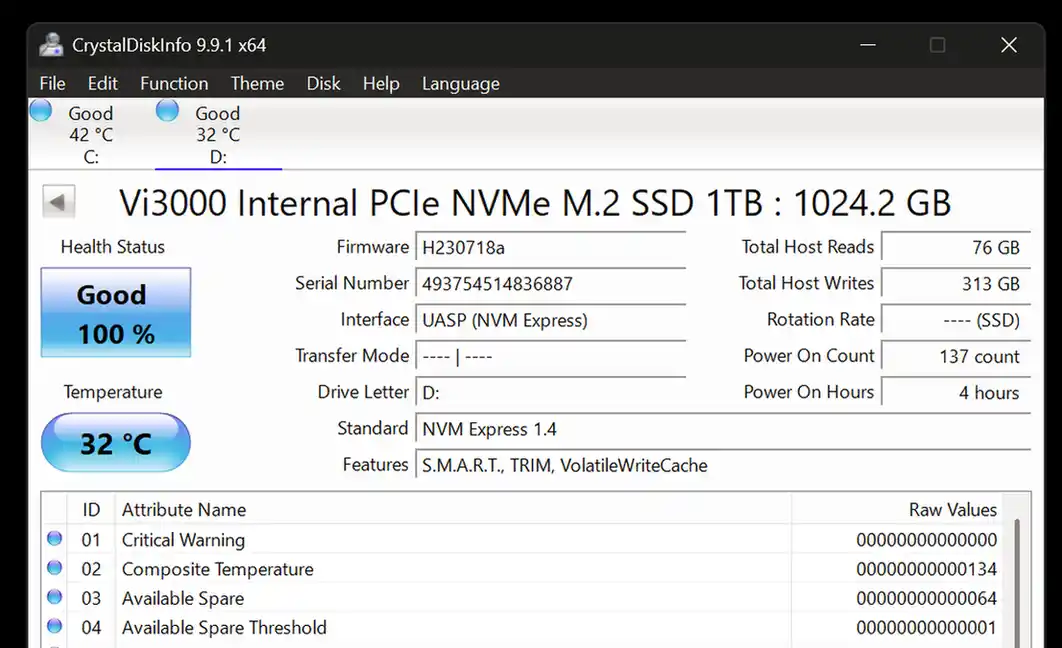Screen dimensions: 1062x648
Task: Minimize the CrystalDiskInfo window
Action: pos(868,45)
